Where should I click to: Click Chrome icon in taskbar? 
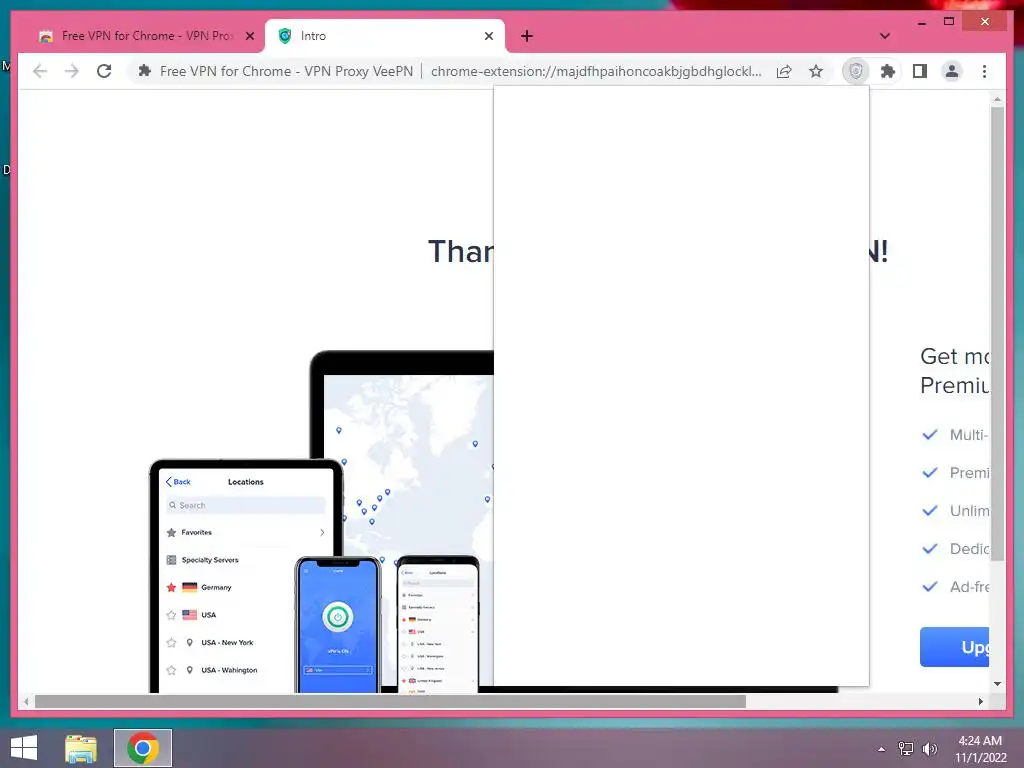[x=143, y=748]
